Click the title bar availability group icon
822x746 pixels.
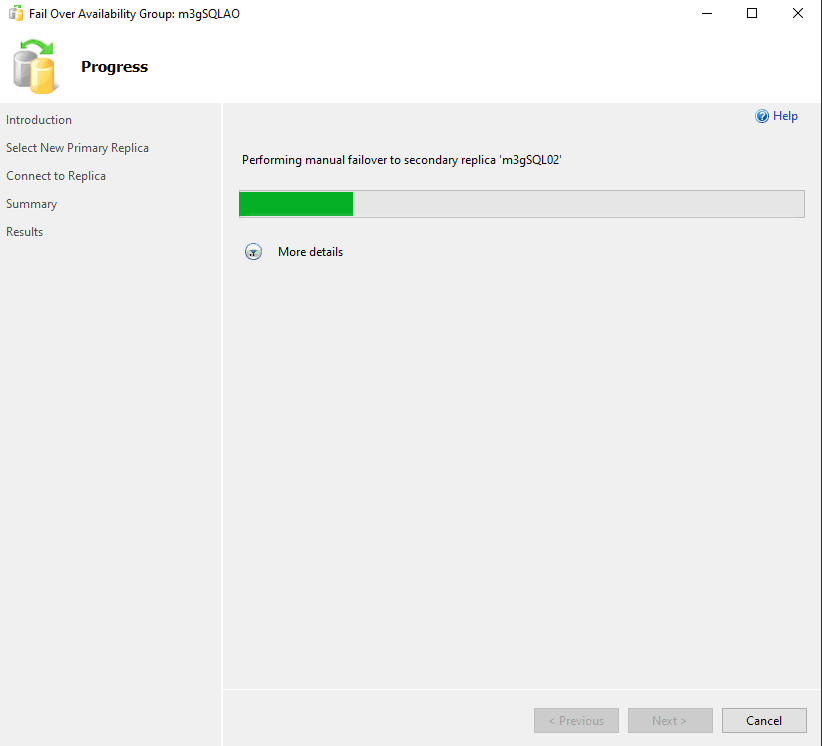(x=16, y=13)
